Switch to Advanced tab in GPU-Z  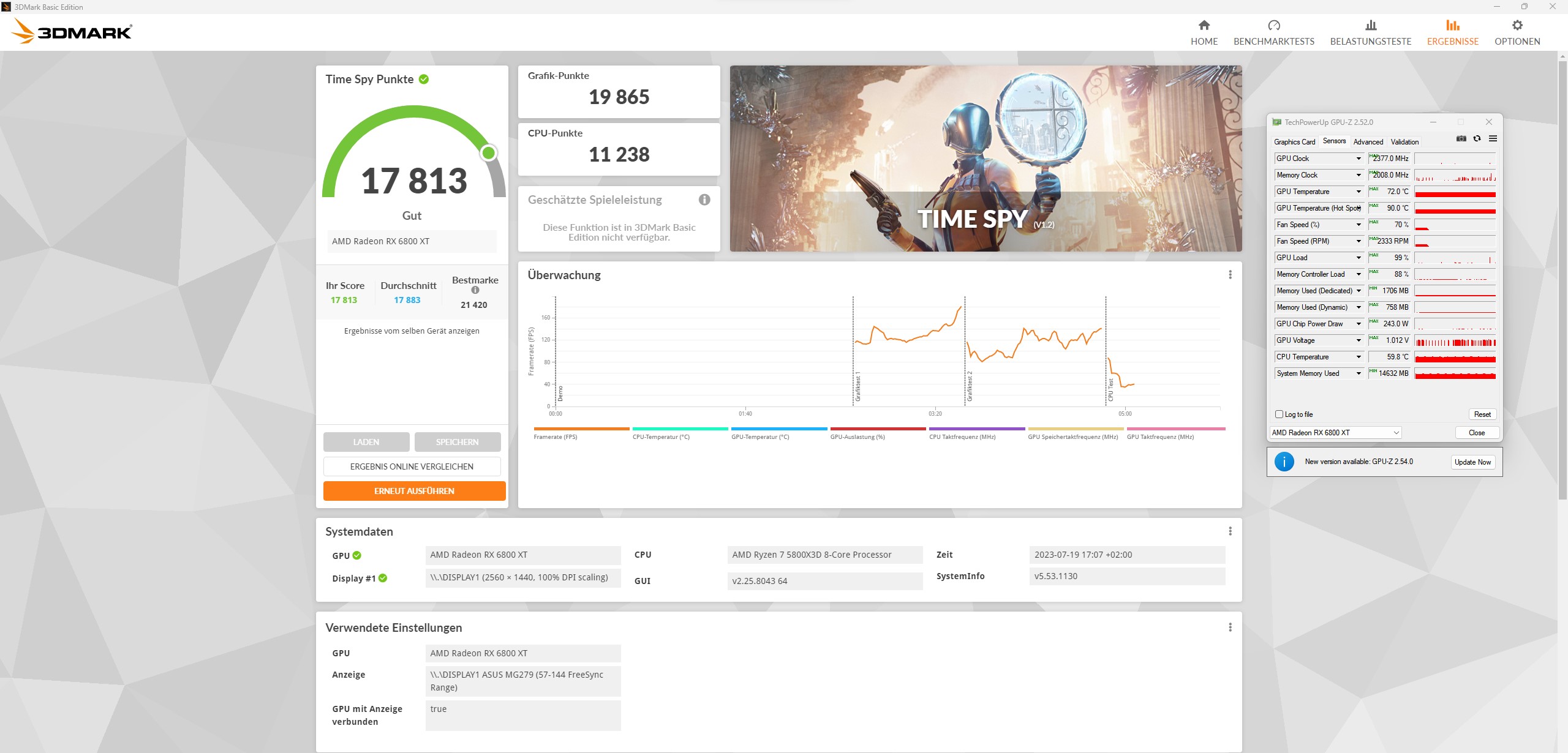[x=1368, y=142]
